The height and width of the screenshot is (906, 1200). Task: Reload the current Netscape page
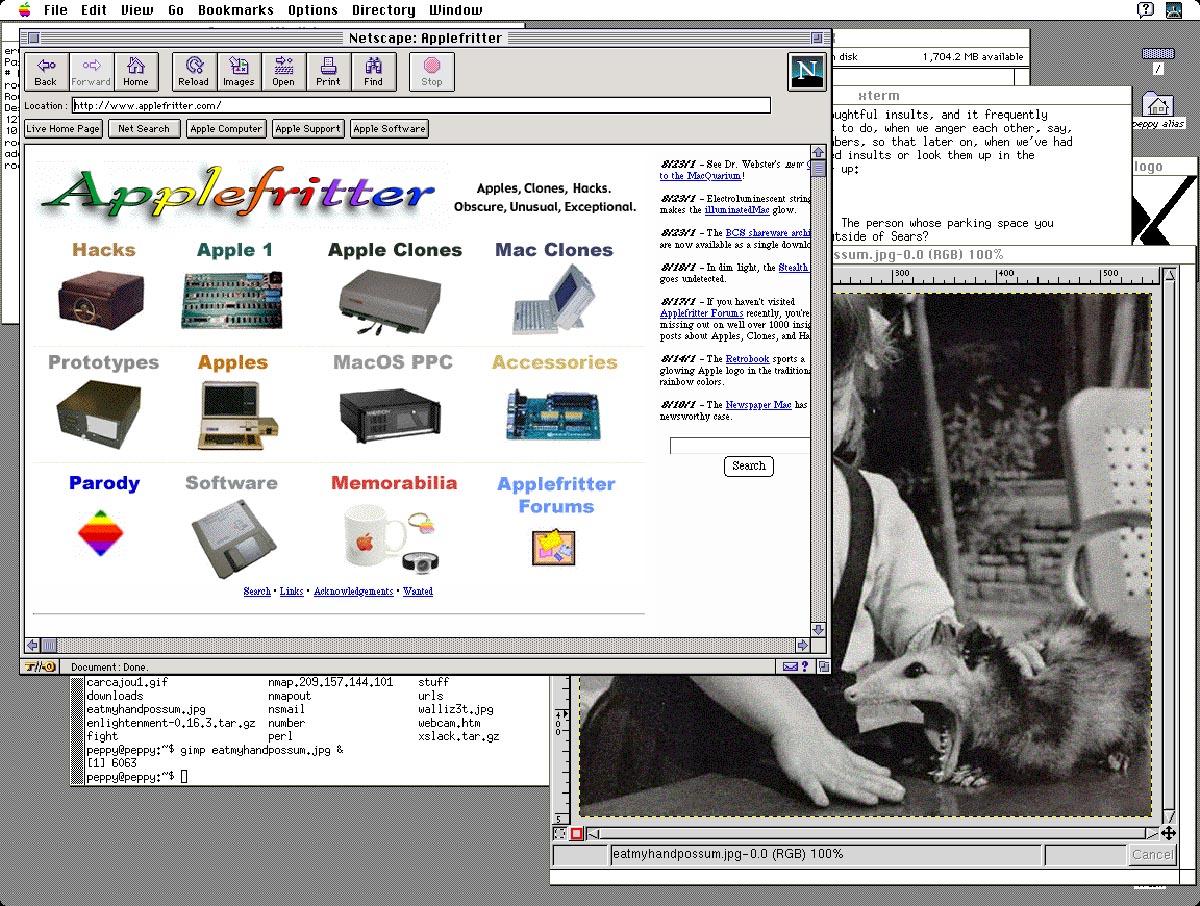pos(194,72)
